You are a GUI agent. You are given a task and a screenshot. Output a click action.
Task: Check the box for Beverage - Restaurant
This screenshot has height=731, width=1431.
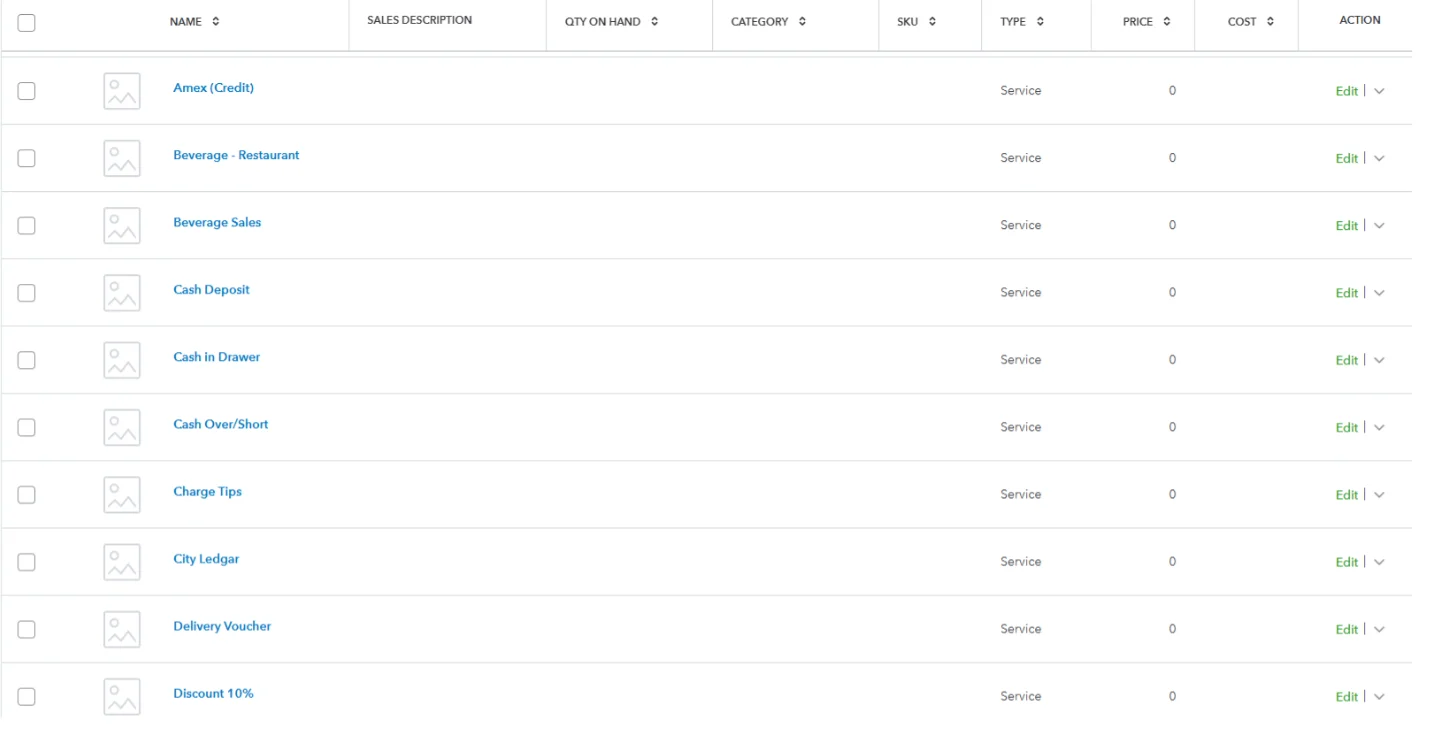click(x=27, y=158)
